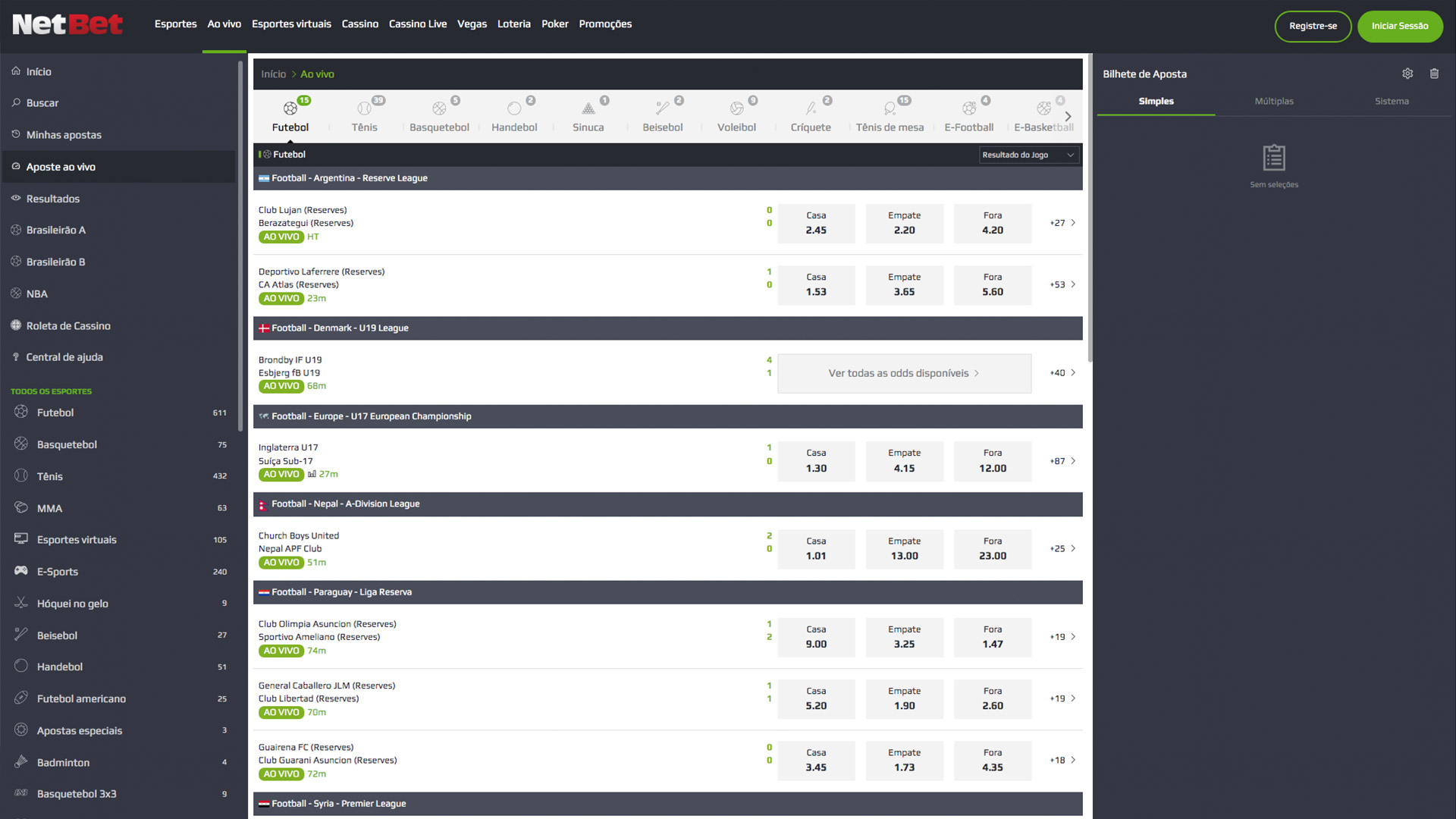The height and width of the screenshot is (819, 1456).
Task: Open Esportes virtuais top menu item
Action: click(x=291, y=24)
